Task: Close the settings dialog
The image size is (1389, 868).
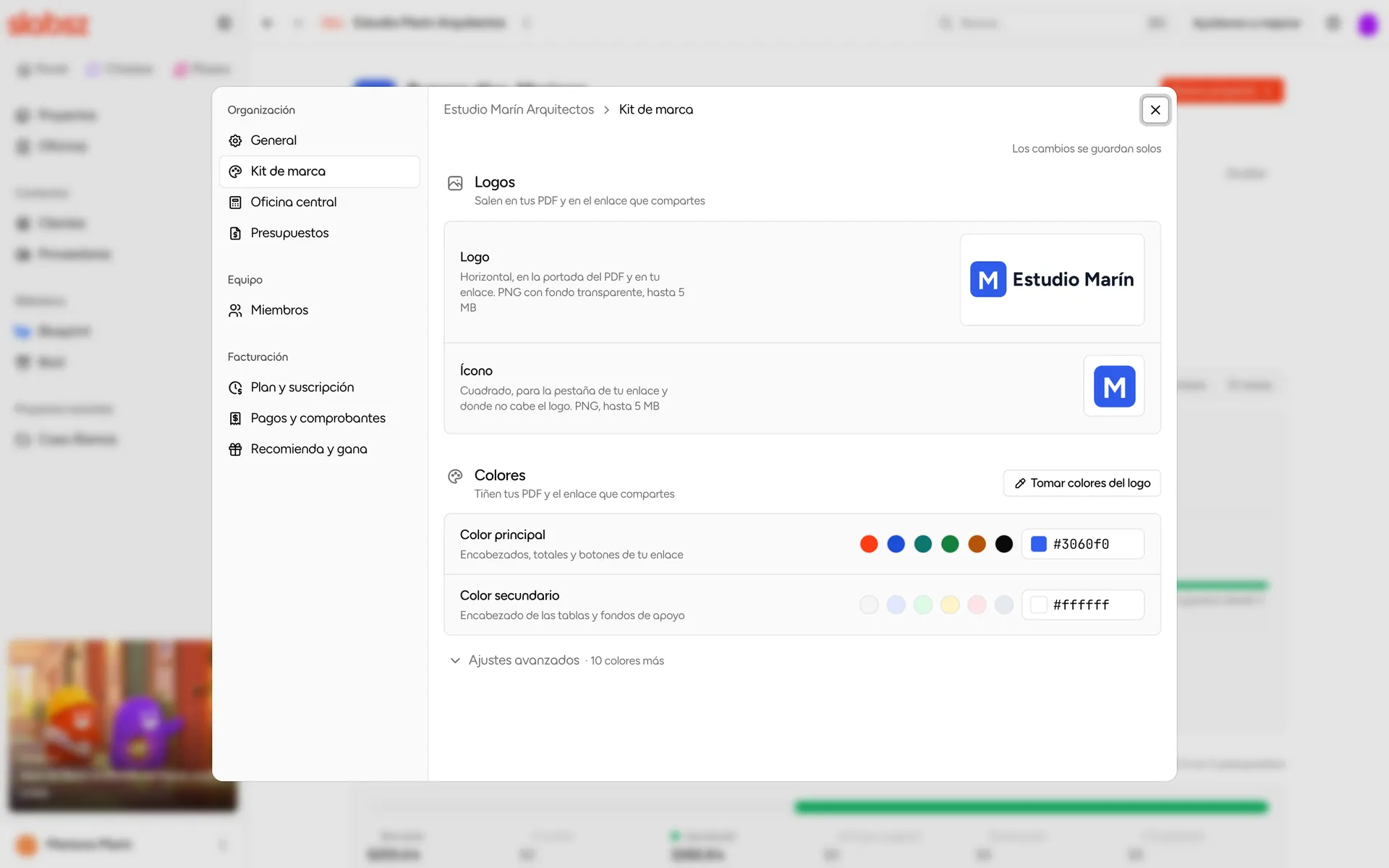Action: coord(1155,110)
